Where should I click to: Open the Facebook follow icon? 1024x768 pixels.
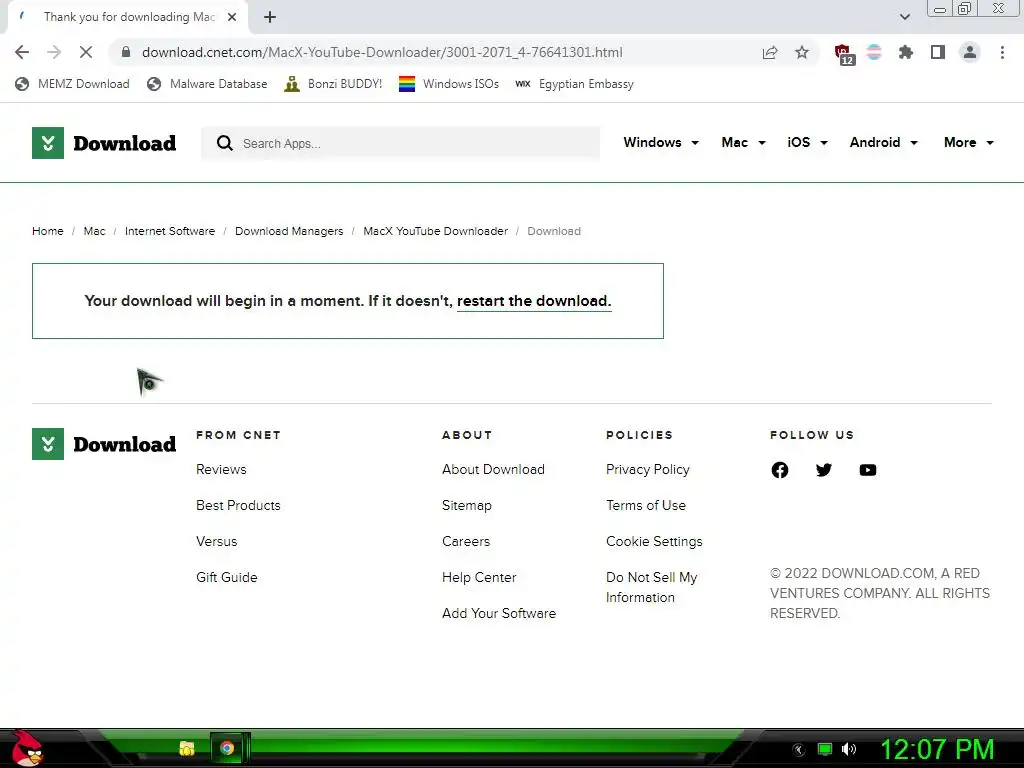pyautogui.click(x=780, y=470)
